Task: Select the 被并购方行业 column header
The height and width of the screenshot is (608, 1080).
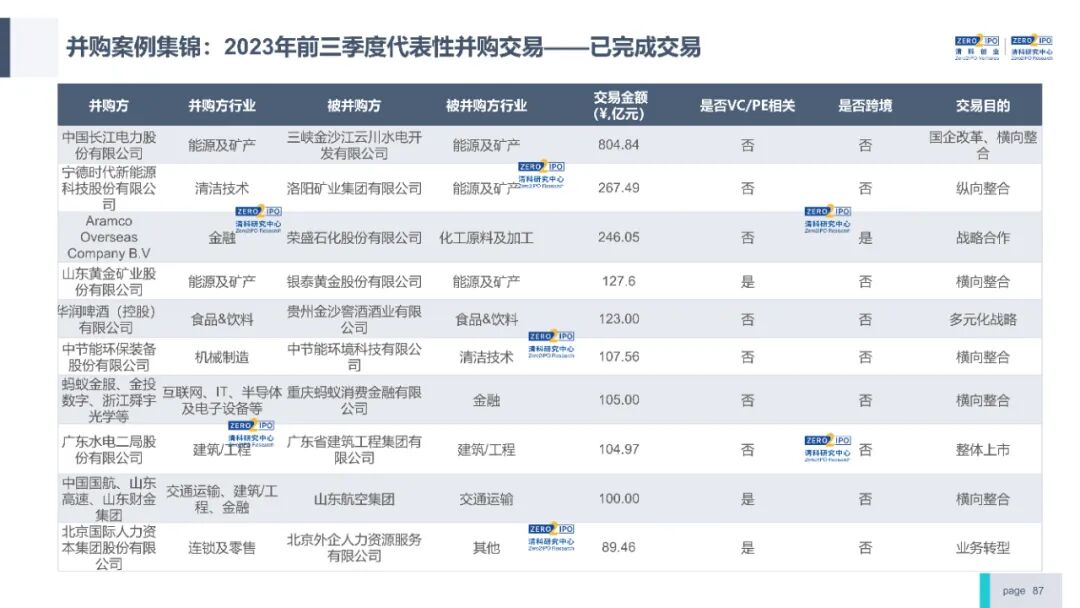Action: pyautogui.click(x=486, y=105)
